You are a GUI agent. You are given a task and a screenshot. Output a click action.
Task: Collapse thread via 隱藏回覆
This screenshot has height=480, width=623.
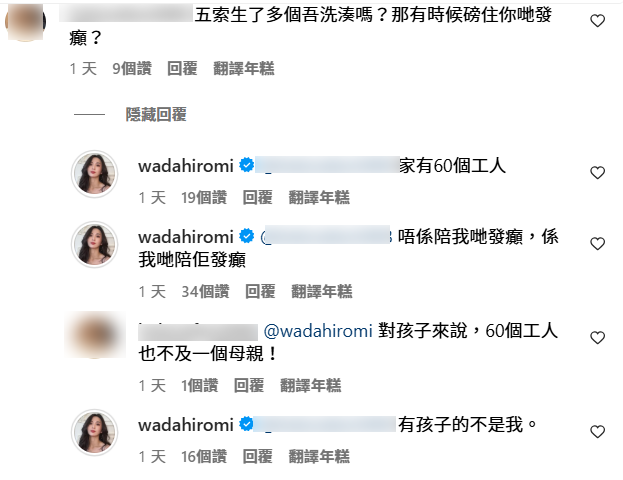click(156, 114)
